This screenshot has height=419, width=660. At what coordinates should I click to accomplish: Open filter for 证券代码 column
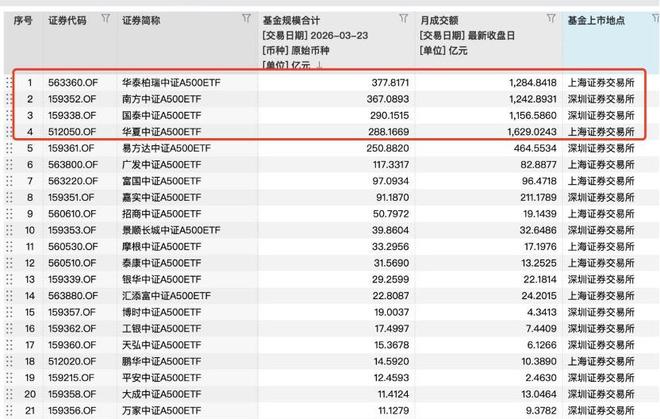point(106,19)
